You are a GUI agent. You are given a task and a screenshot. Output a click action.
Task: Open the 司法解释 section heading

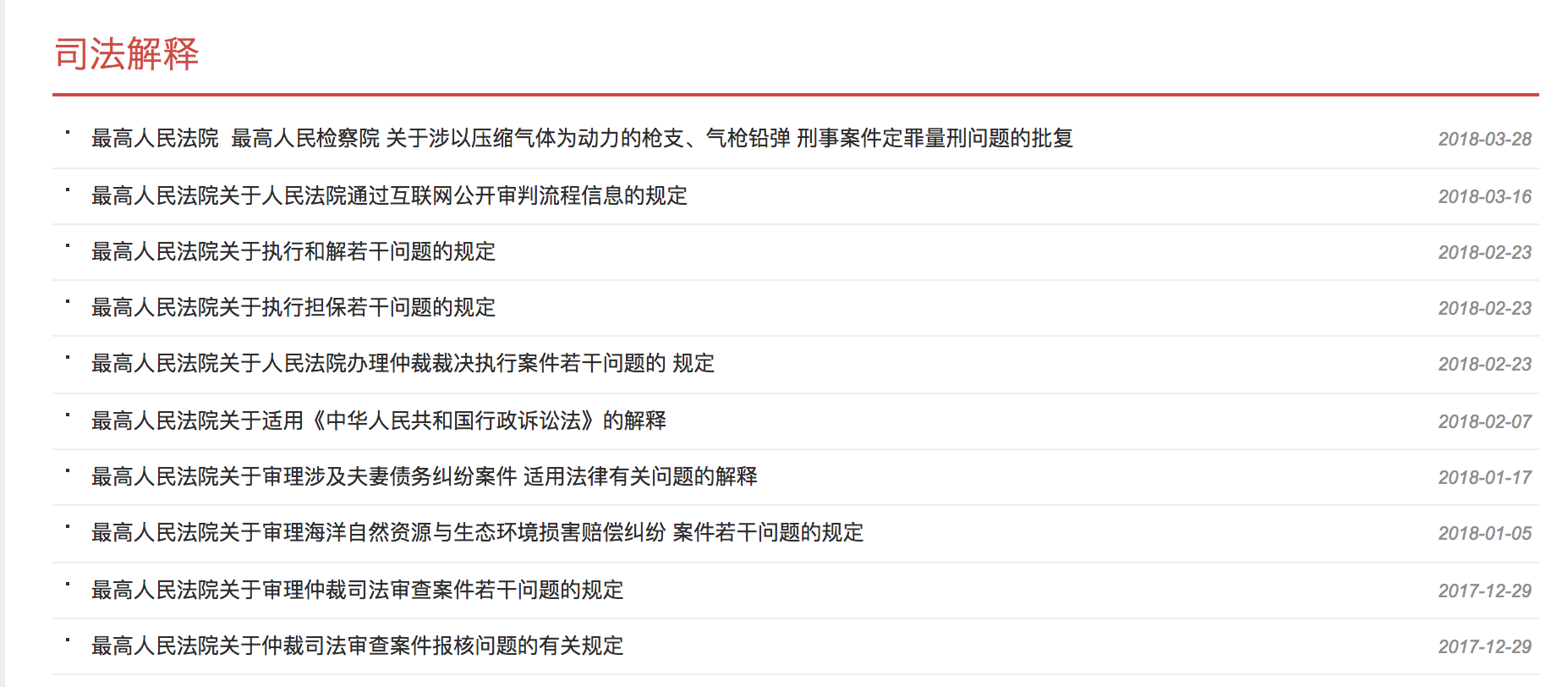tap(127, 54)
